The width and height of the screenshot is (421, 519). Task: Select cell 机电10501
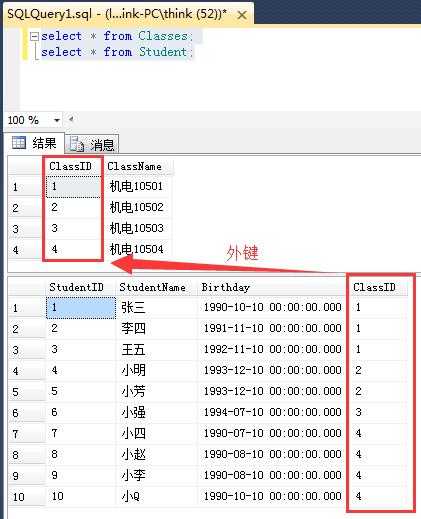pos(137,186)
